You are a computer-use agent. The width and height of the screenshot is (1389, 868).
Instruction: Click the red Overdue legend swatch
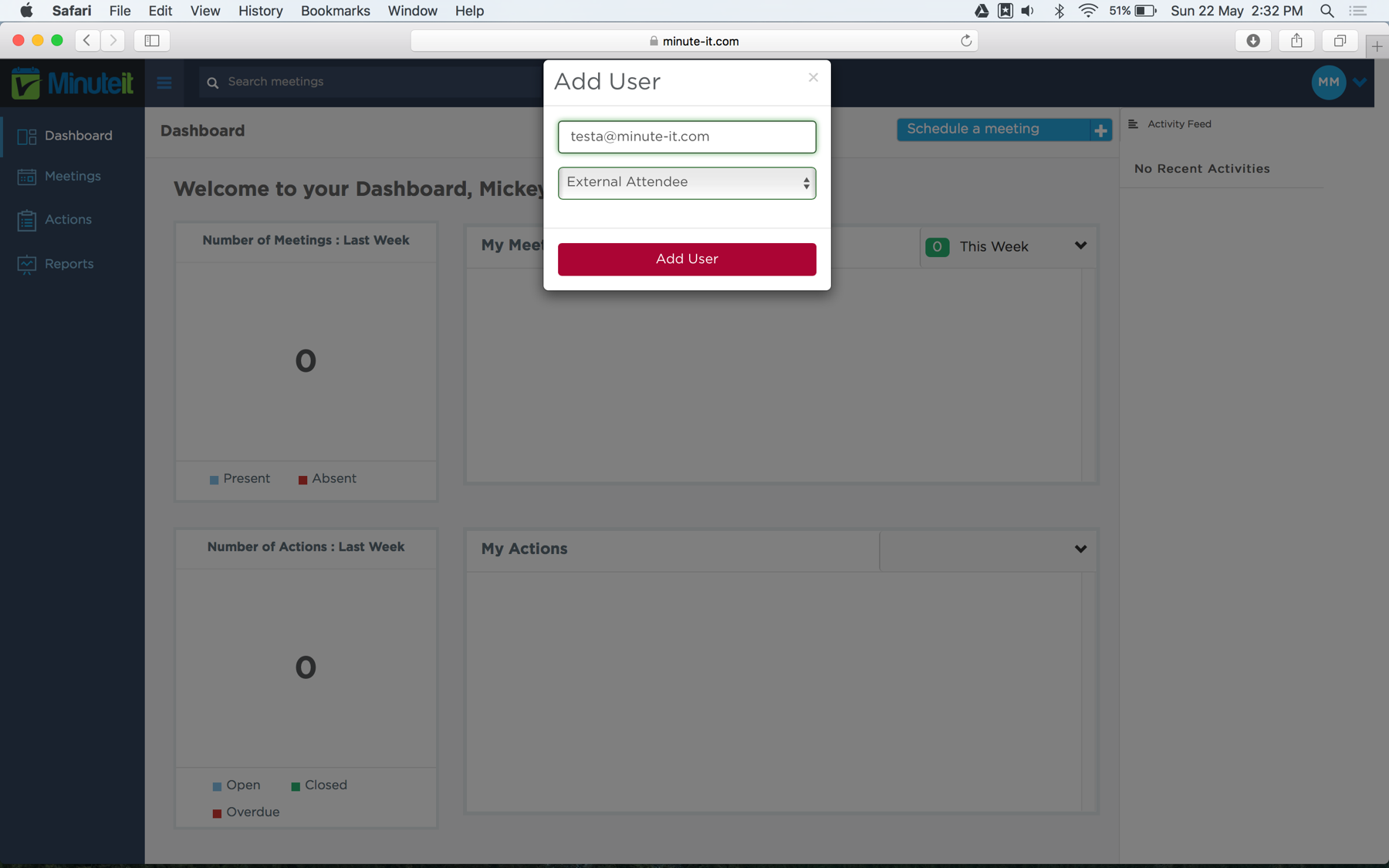pyautogui.click(x=217, y=813)
